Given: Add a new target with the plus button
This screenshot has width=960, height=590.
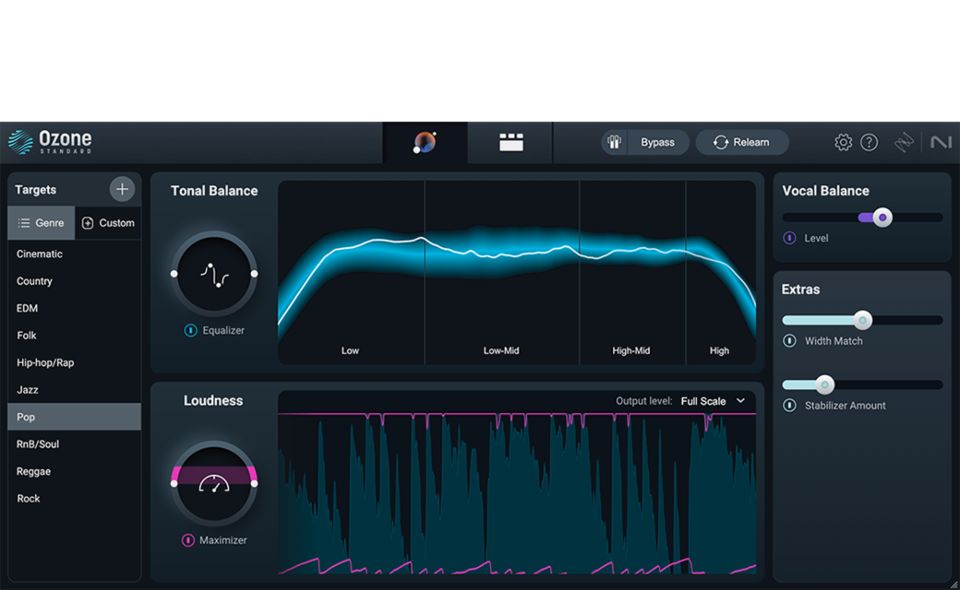Looking at the screenshot, I should (x=122, y=189).
